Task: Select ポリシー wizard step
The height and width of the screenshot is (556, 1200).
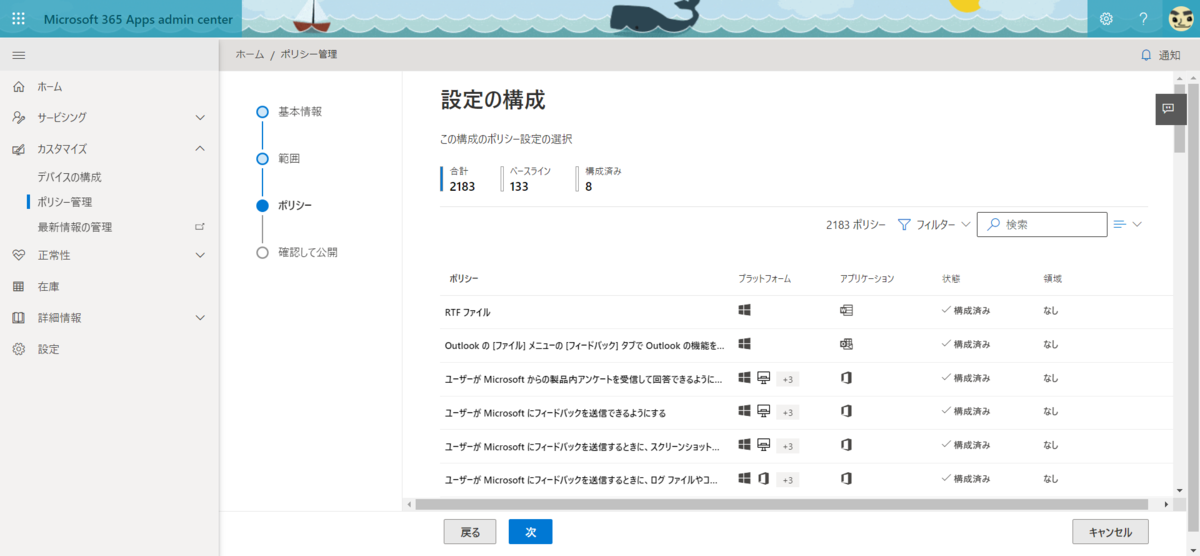Action: pyautogui.click(x=284, y=205)
